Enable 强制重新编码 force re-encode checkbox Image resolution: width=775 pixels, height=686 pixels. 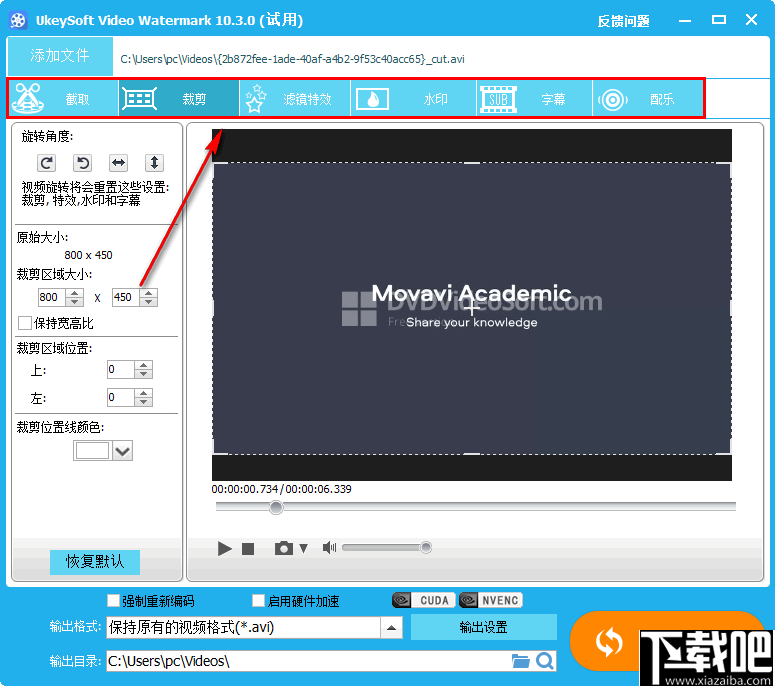tap(113, 600)
